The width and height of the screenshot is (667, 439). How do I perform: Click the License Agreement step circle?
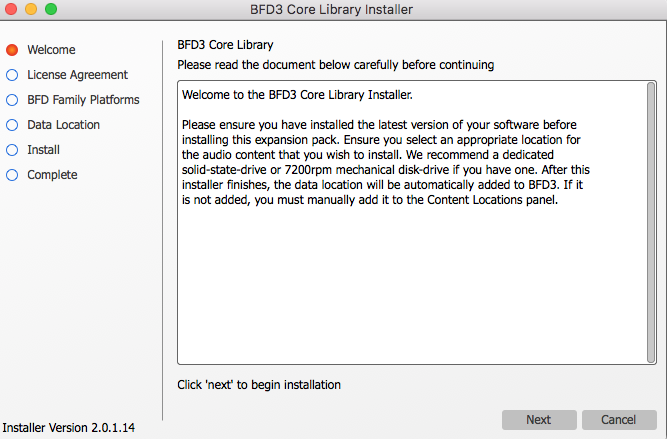pos(12,75)
